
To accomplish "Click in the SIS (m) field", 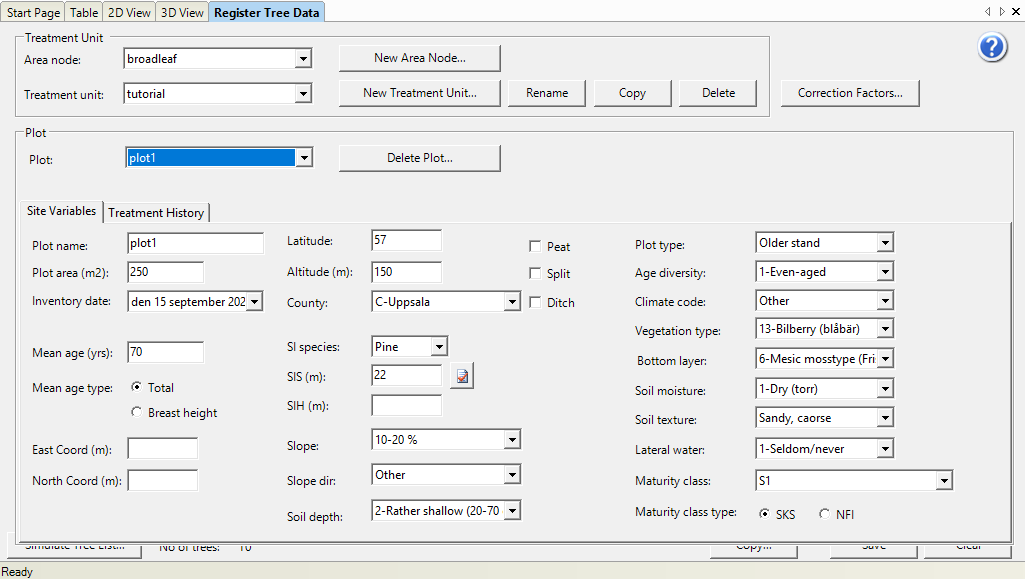I will tap(406, 375).
